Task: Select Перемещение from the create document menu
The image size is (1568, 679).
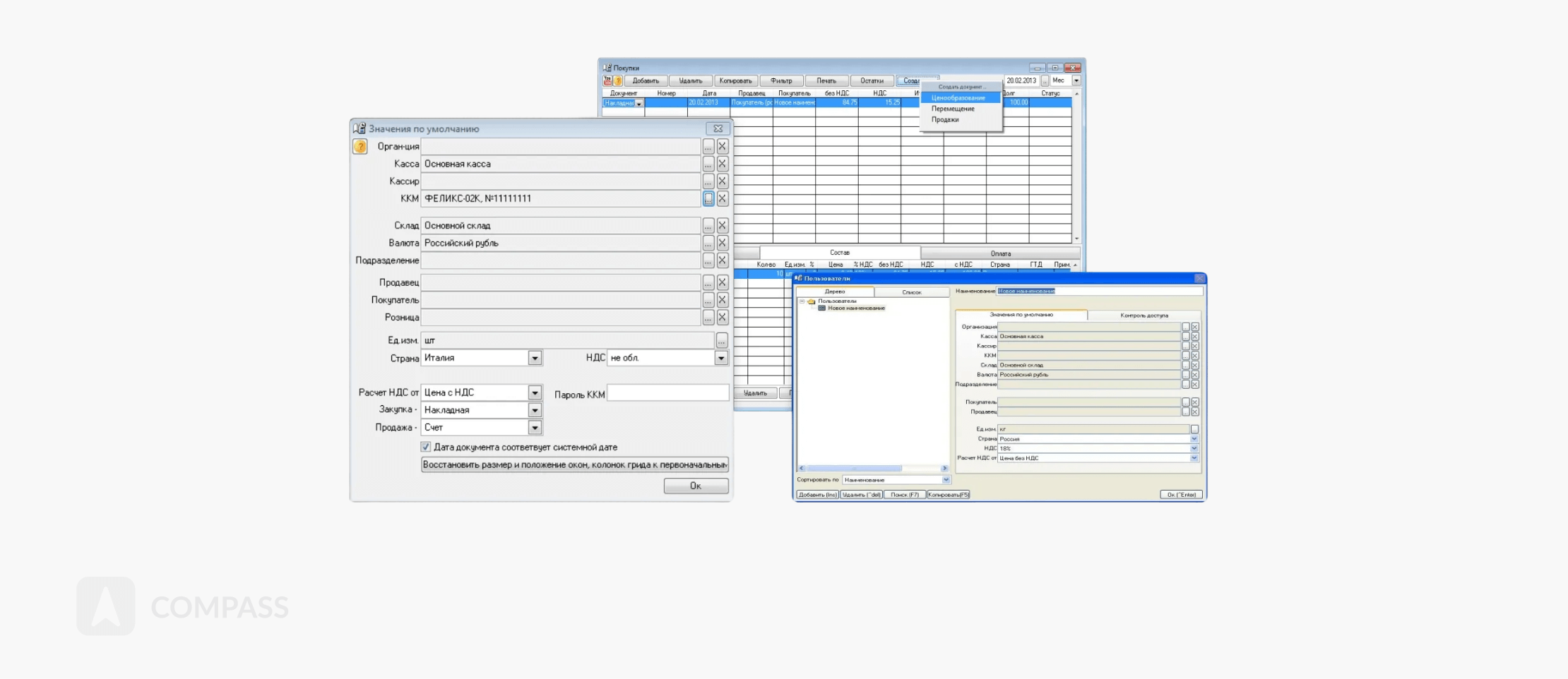Action: tap(952, 109)
